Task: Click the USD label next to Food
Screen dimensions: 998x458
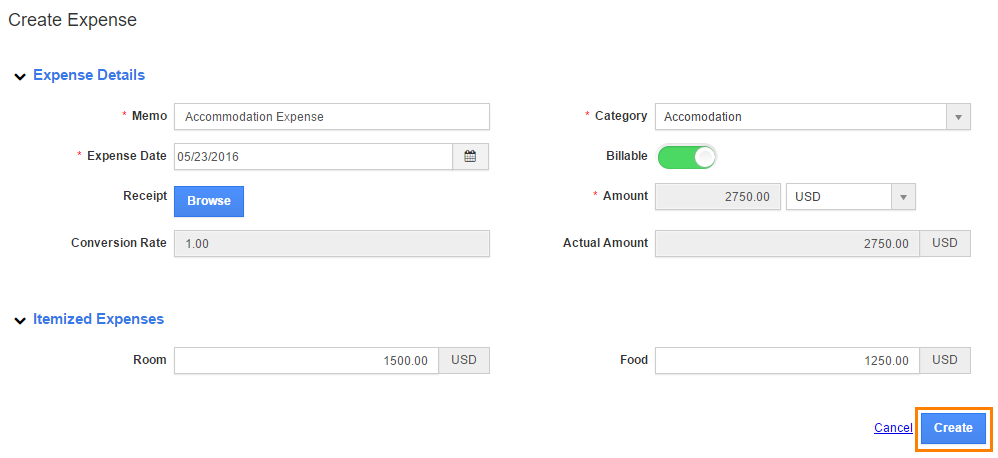Action: 945,361
